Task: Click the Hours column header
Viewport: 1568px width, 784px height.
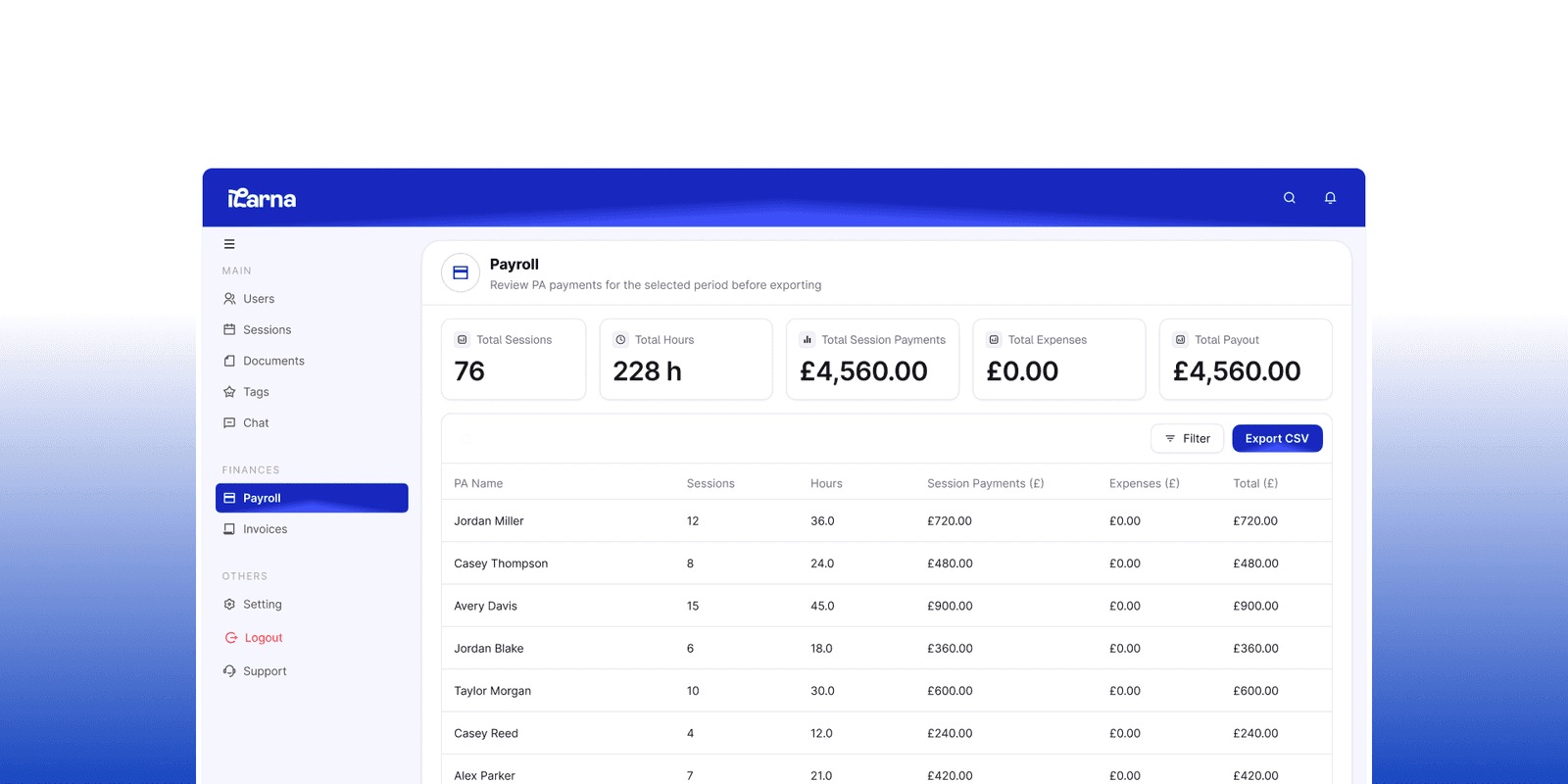Action: [x=826, y=483]
